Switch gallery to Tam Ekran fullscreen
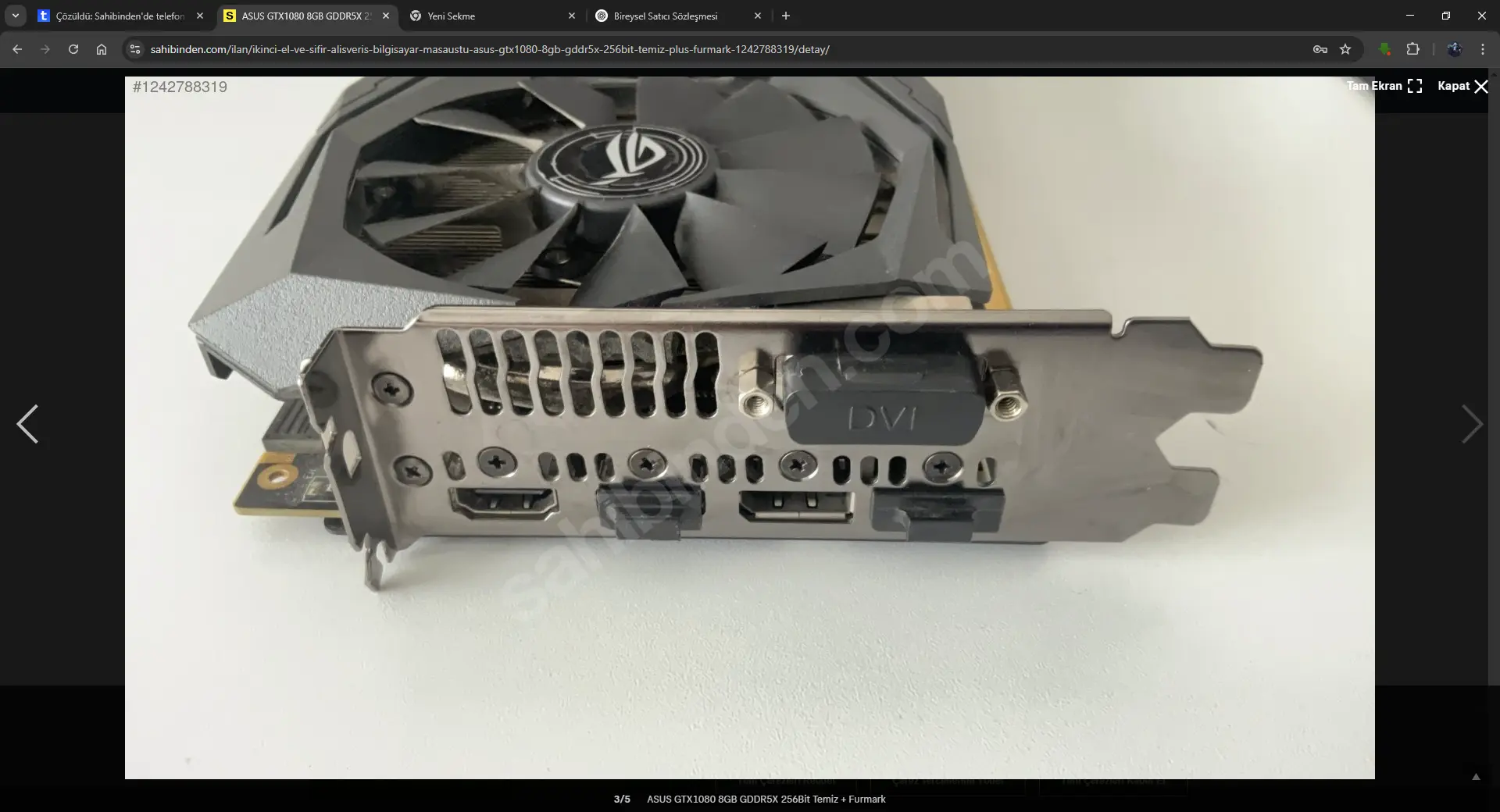 (1384, 86)
